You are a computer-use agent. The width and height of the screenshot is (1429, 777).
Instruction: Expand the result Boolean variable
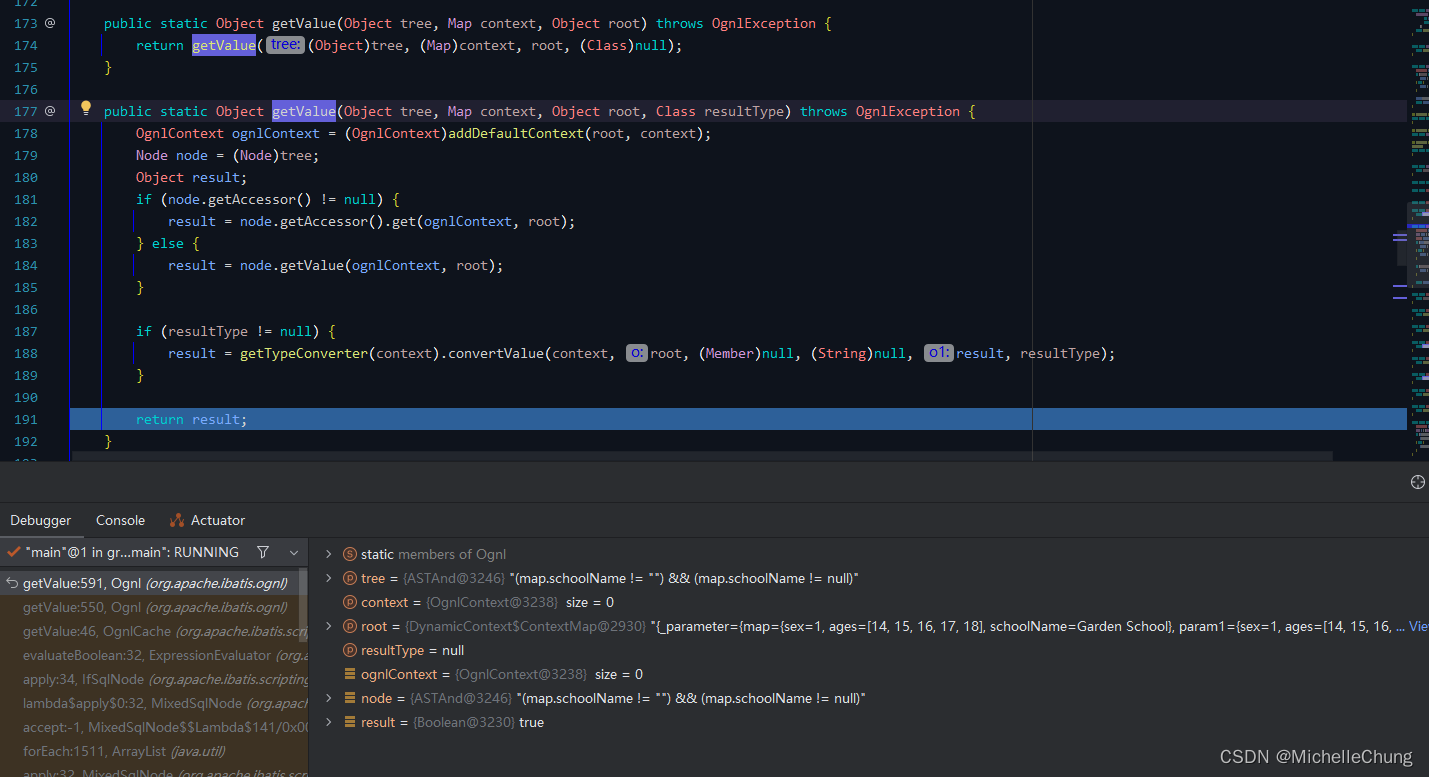(328, 722)
